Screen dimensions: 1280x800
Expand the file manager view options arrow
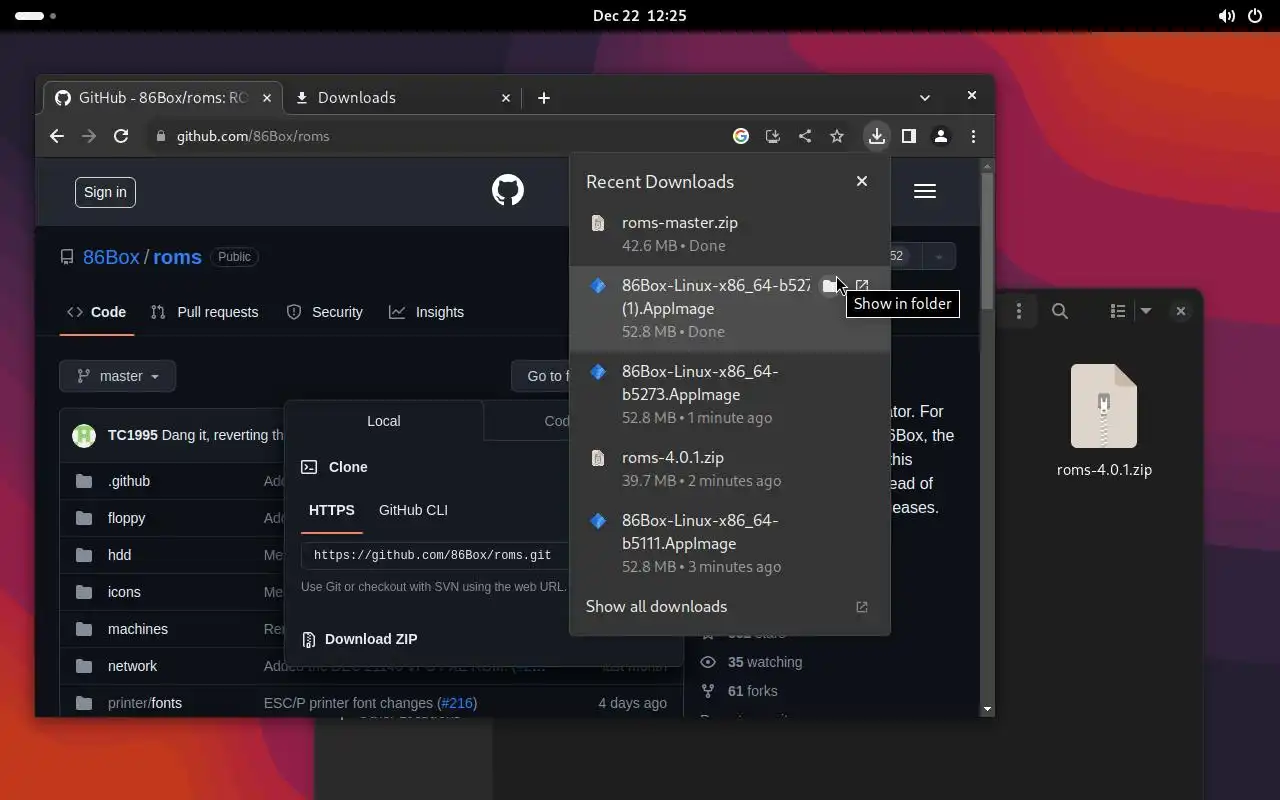tap(1146, 311)
